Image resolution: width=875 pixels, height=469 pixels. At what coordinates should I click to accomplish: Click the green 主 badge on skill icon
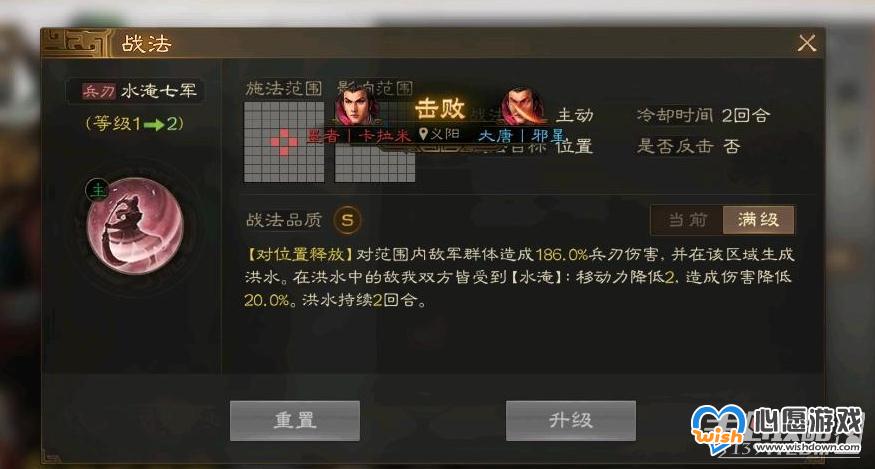(x=97, y=190)
